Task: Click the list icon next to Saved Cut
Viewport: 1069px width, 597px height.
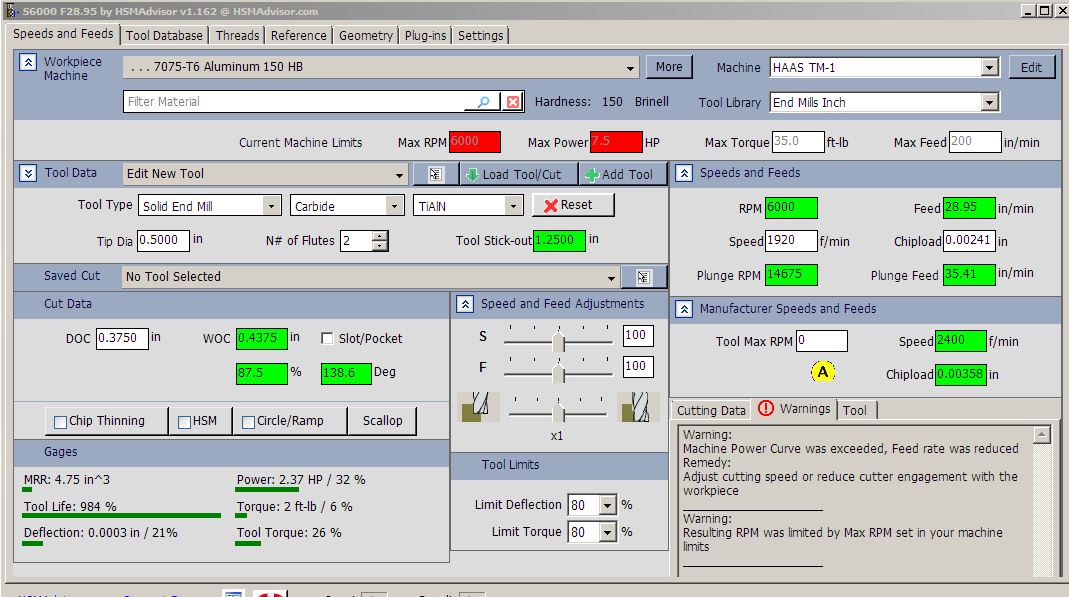Action: pos(643,277)
